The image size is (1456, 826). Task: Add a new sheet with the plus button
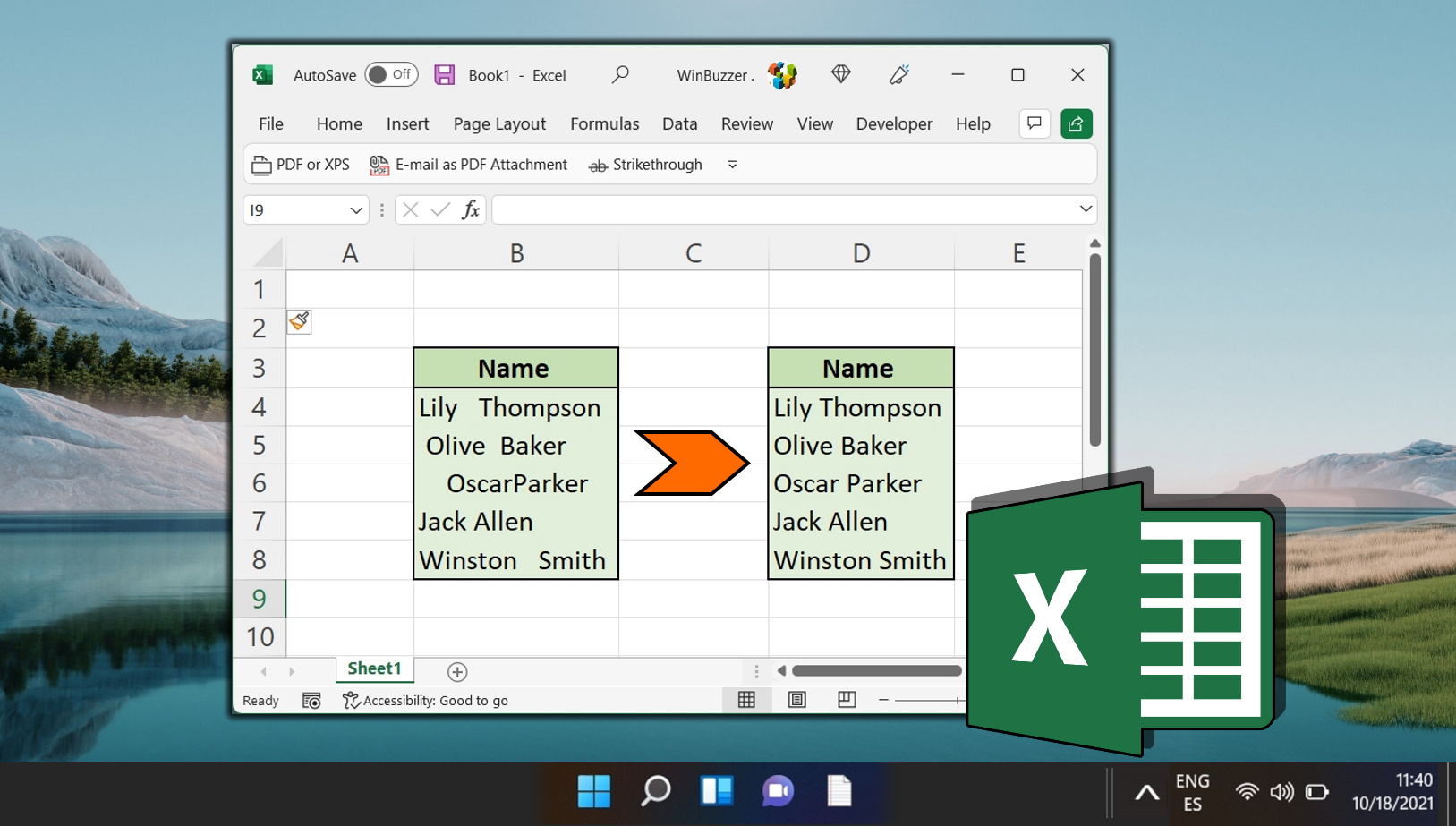(x=457, y=670)
